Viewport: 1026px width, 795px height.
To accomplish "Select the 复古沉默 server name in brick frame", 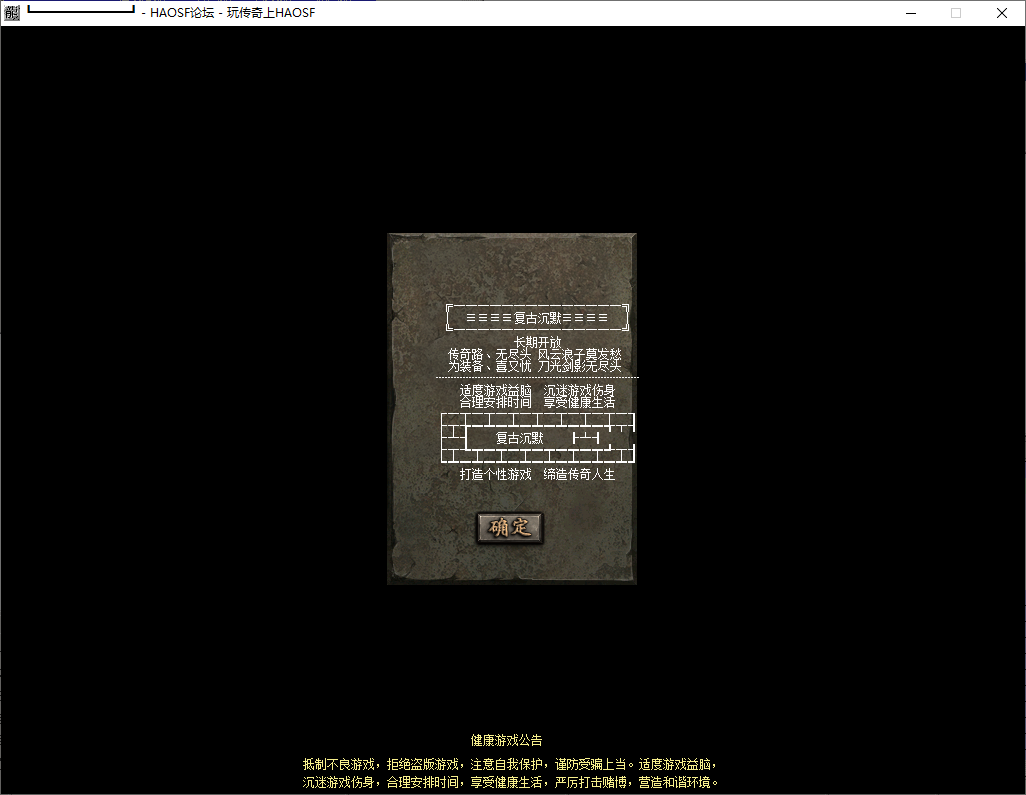I will coord(520,438).
